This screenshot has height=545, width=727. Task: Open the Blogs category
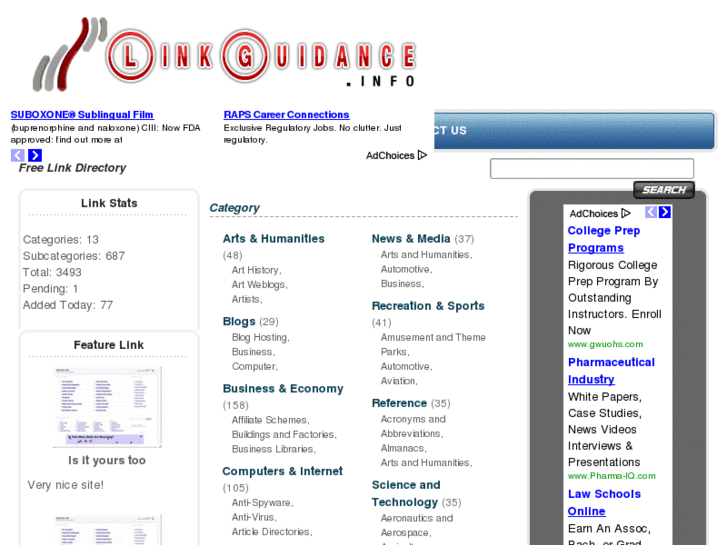point(239,321)
